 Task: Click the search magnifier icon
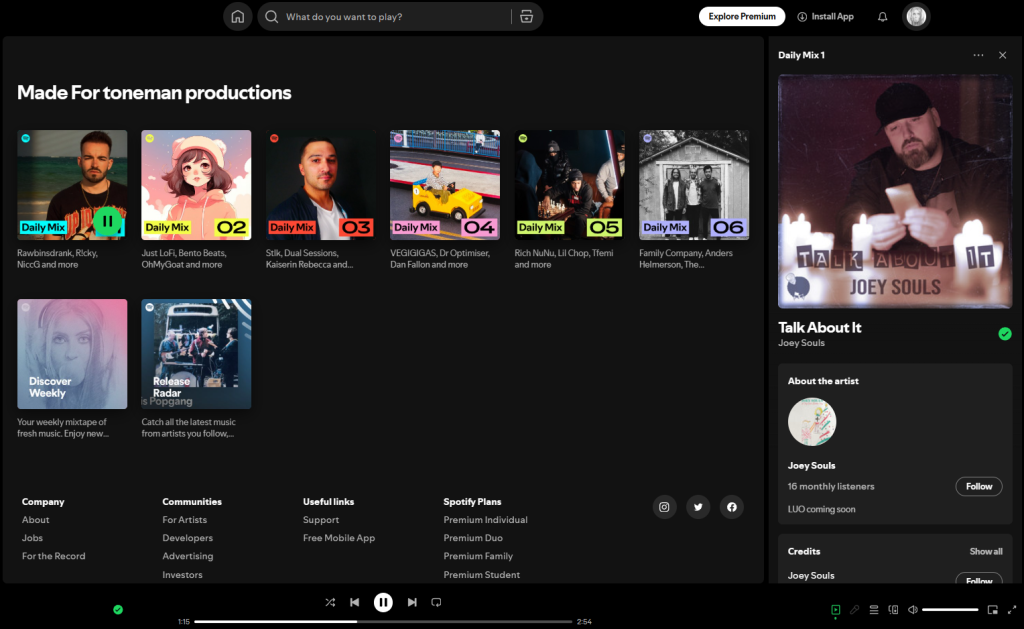coord(272,16)
